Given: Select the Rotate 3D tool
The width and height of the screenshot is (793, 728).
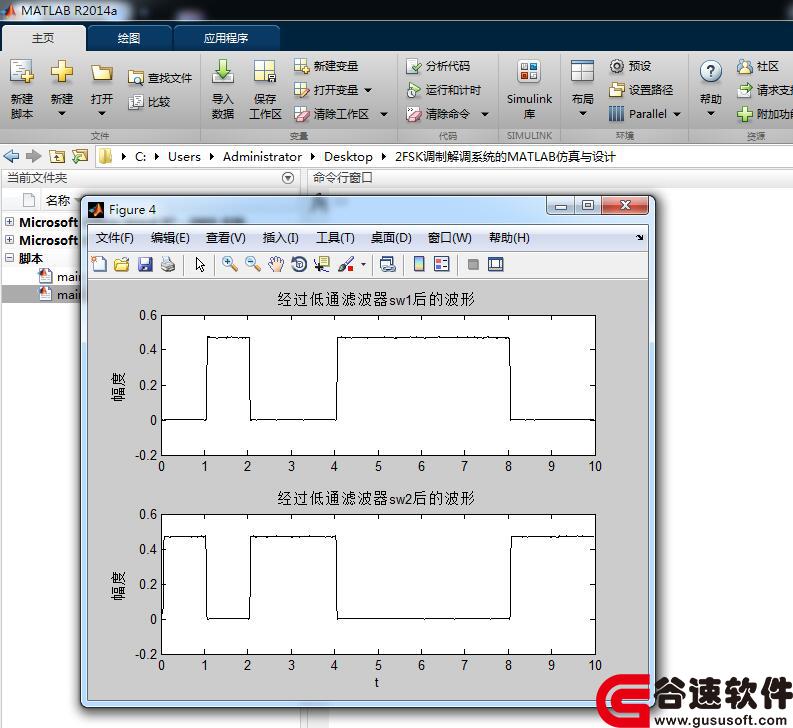Looking at the screenshot, I should pyautogui.click(x=299, y=264).
